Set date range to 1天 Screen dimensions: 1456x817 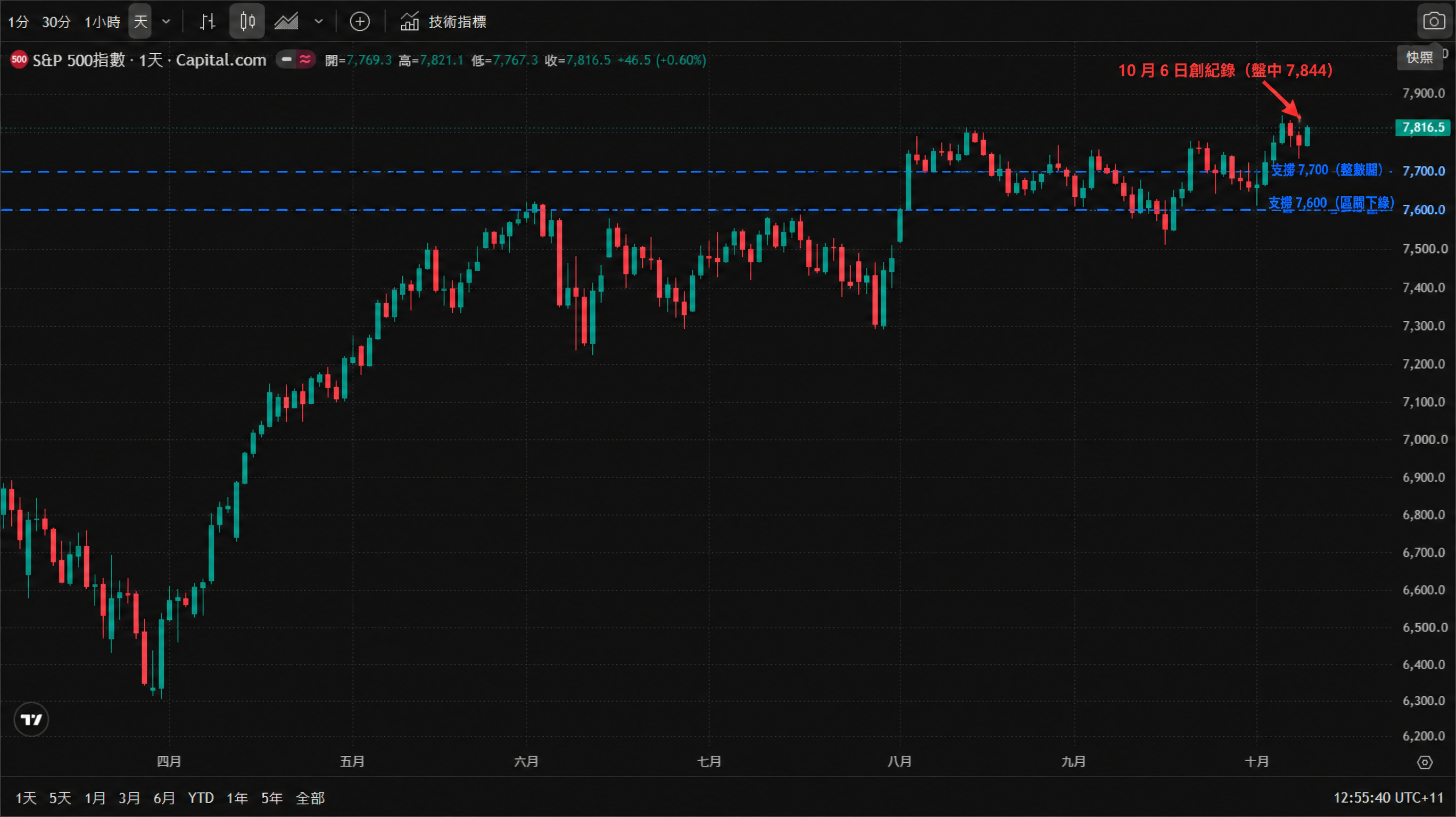click(x=26, y=799)
